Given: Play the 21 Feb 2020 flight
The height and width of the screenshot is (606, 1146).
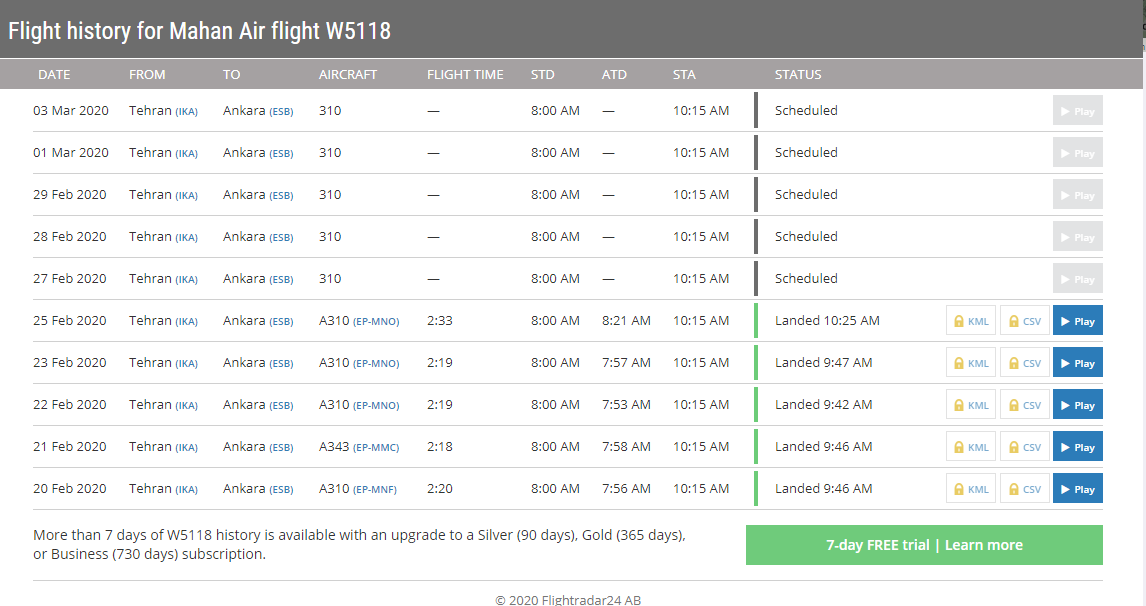Looking at the screenshot, I should tap(1077, 447).
